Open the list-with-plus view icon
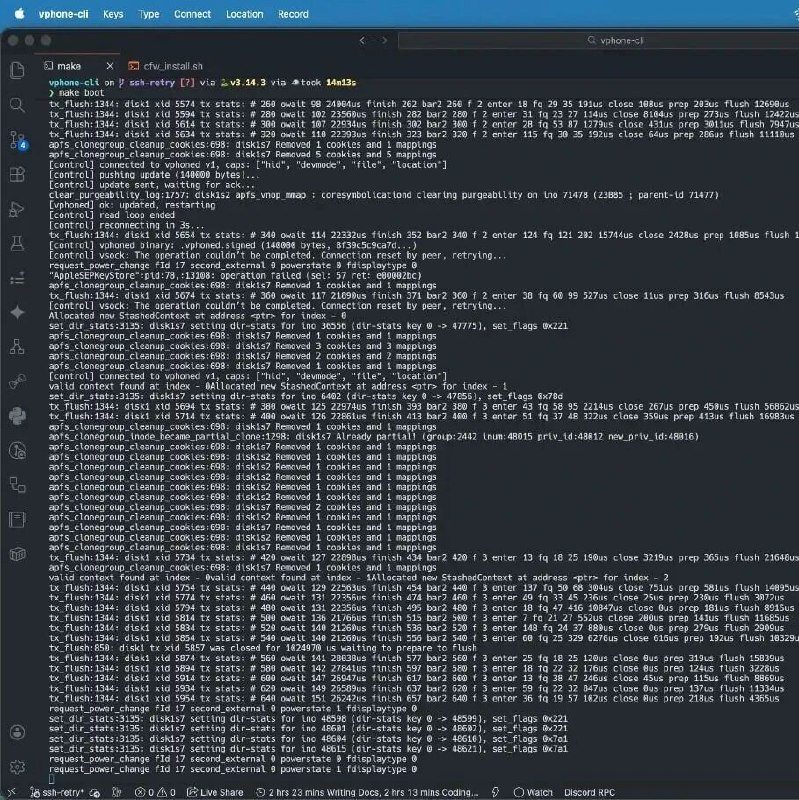 (x=17, y=279)
